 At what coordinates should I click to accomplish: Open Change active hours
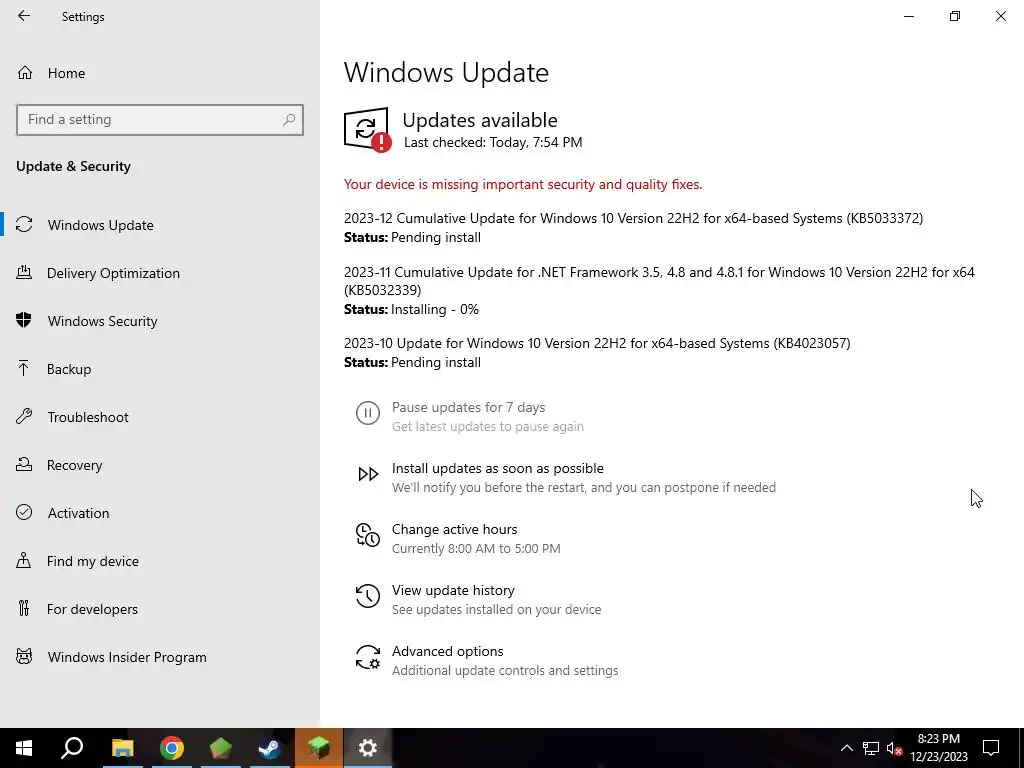(x=455, y=530)
